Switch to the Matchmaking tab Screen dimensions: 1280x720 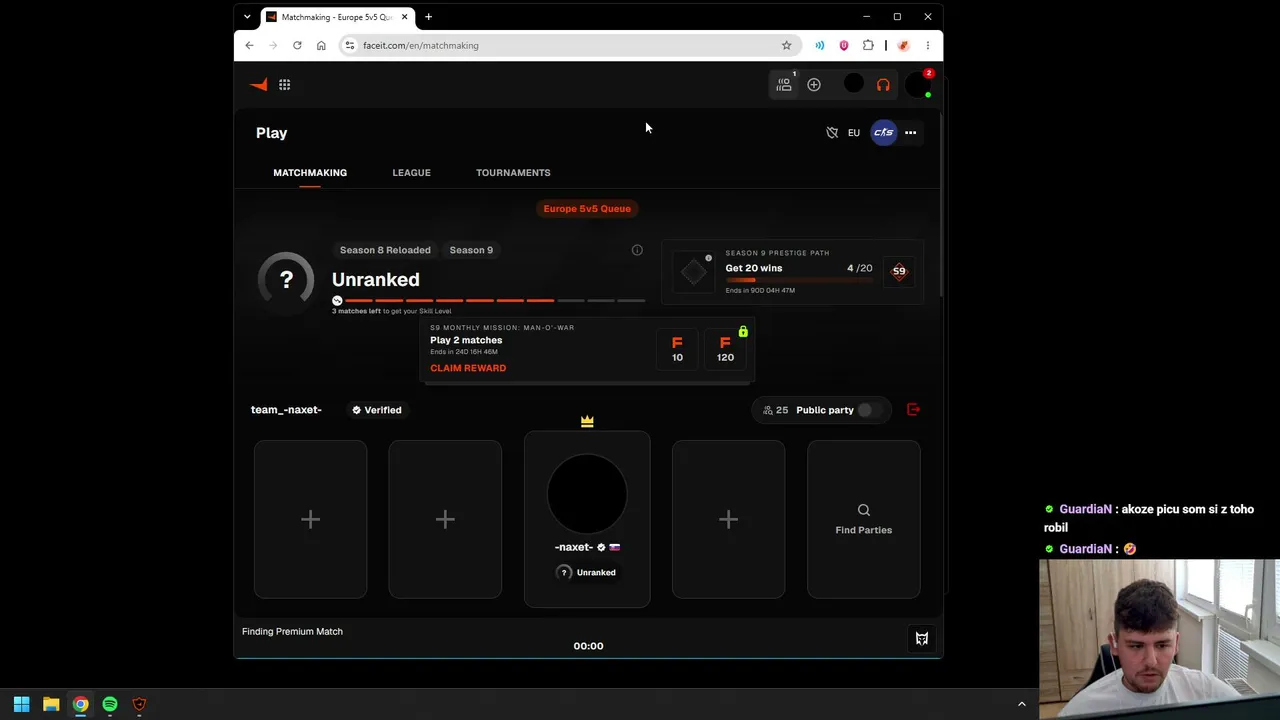(x=310, y=173)
